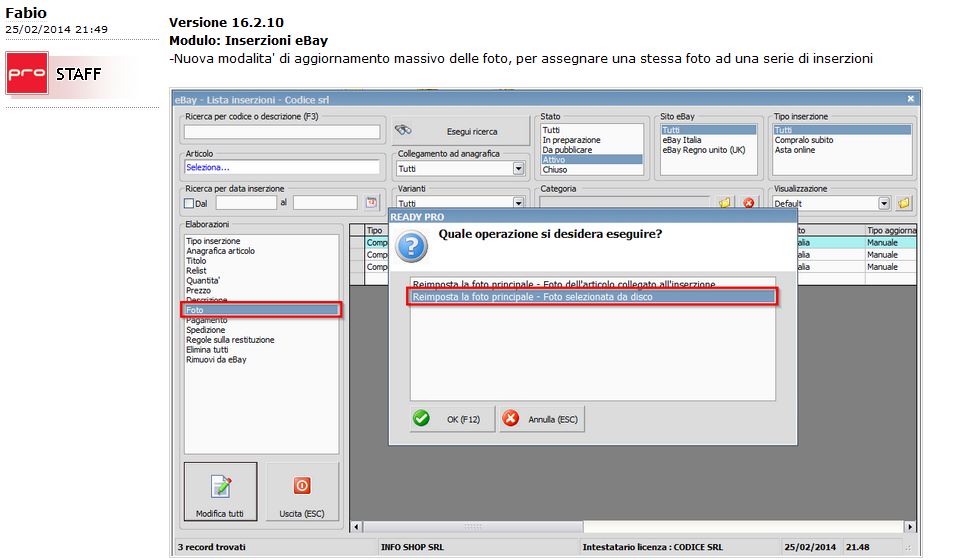This screenshot has height=560, width=972.
Task: Click the Tipo aggiorna column header
Action: 891,230
